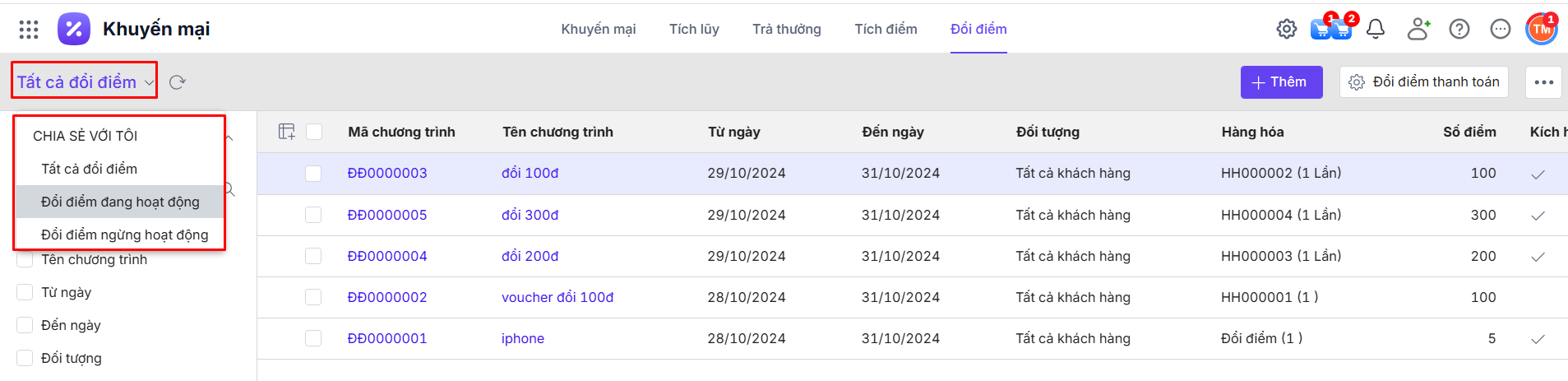Check the row ĐĐ0000003 checkbox
This screenshot has height=381, width=1568.
point(313,174)
